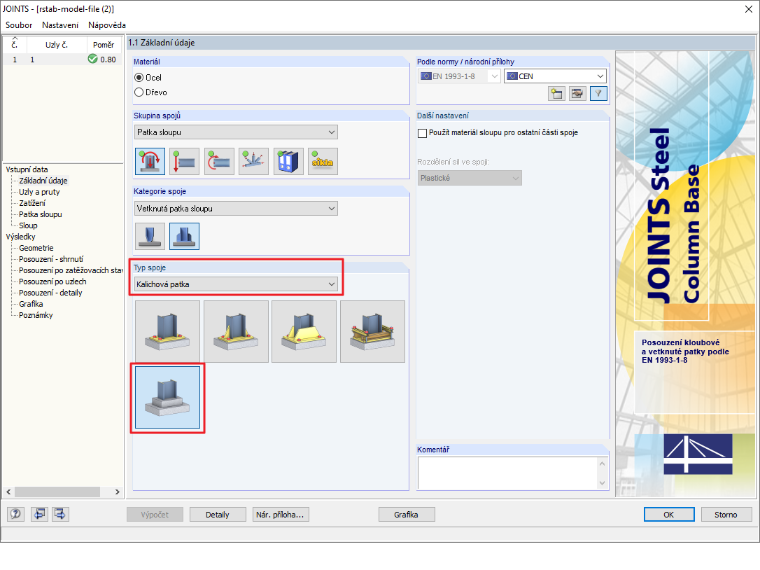
Task: Open 'Zatížení' in the navigator
Action: (x=32, y=203)
